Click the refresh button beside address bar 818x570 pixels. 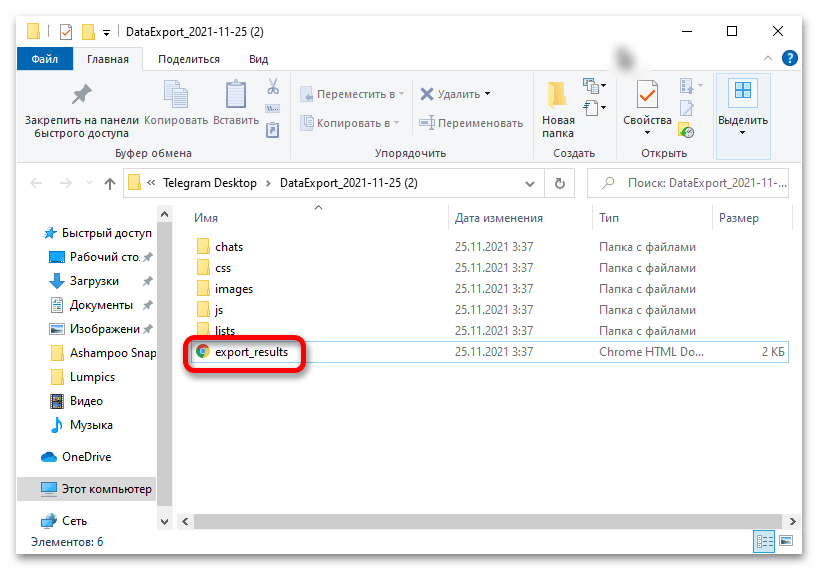click(x=559, y=183)
